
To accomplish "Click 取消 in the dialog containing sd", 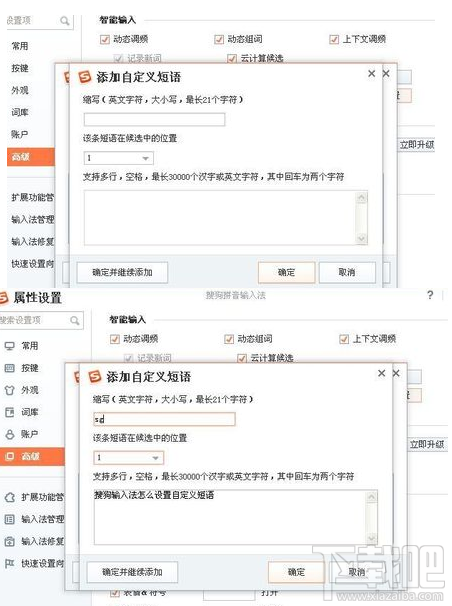I will (x=357, y=572).
